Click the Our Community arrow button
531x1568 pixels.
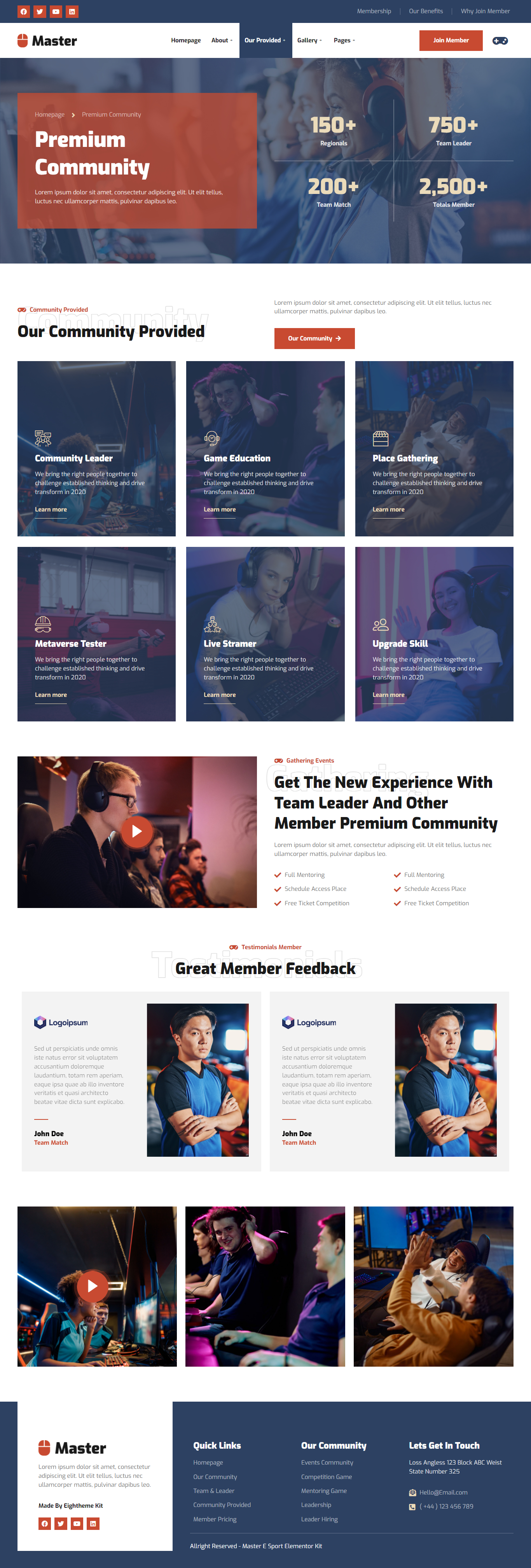point(314,339)
